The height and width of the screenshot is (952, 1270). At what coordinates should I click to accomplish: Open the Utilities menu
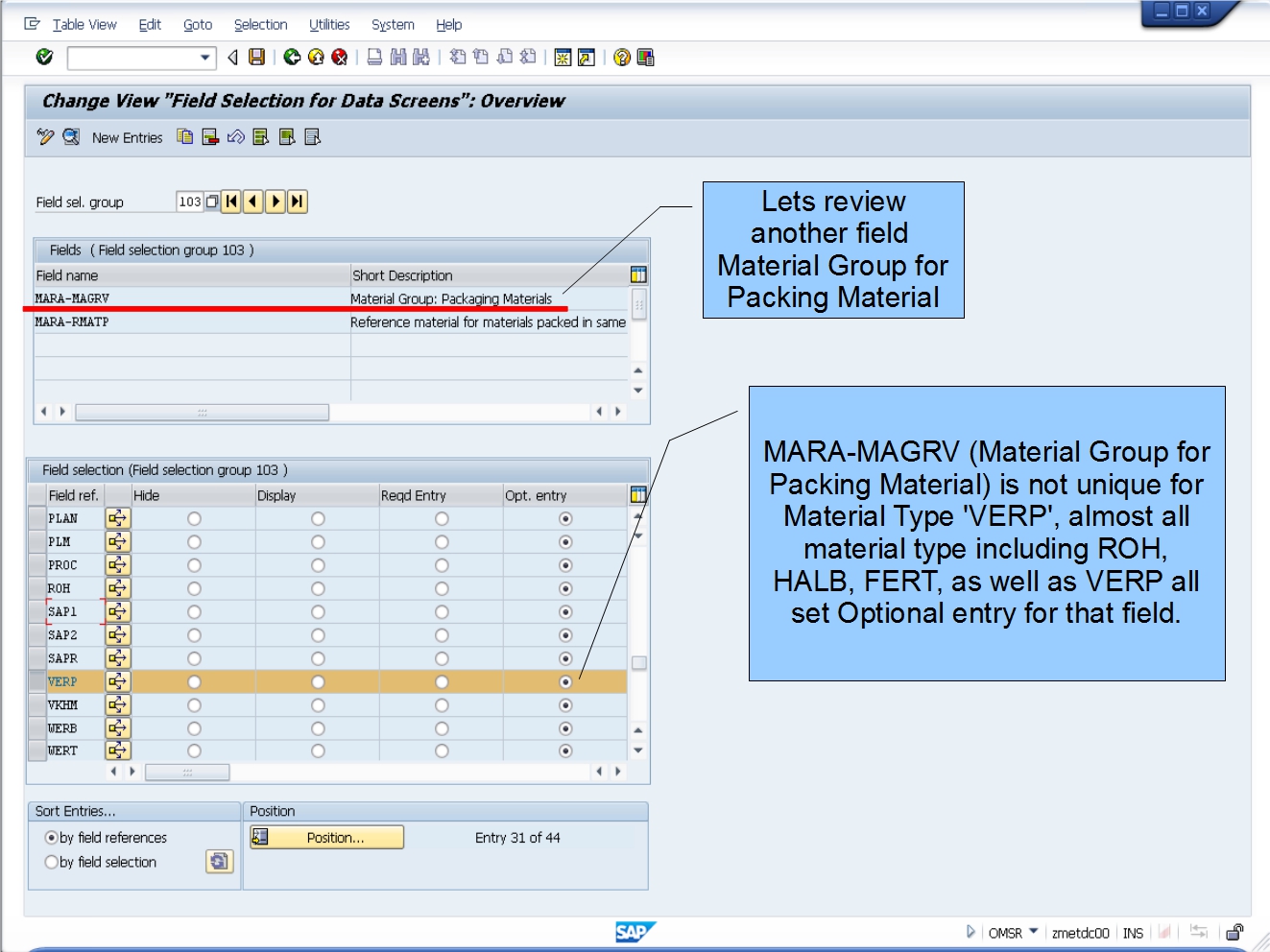329,24
